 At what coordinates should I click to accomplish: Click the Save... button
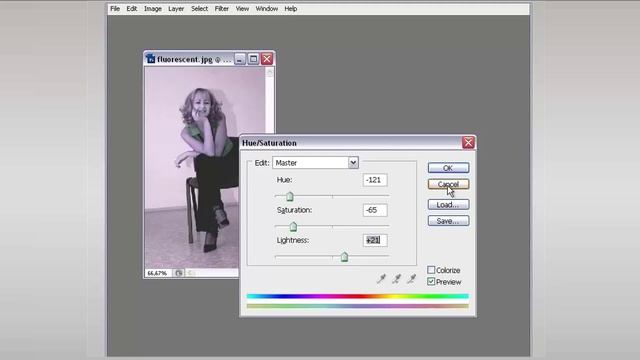tap(448, 221)
